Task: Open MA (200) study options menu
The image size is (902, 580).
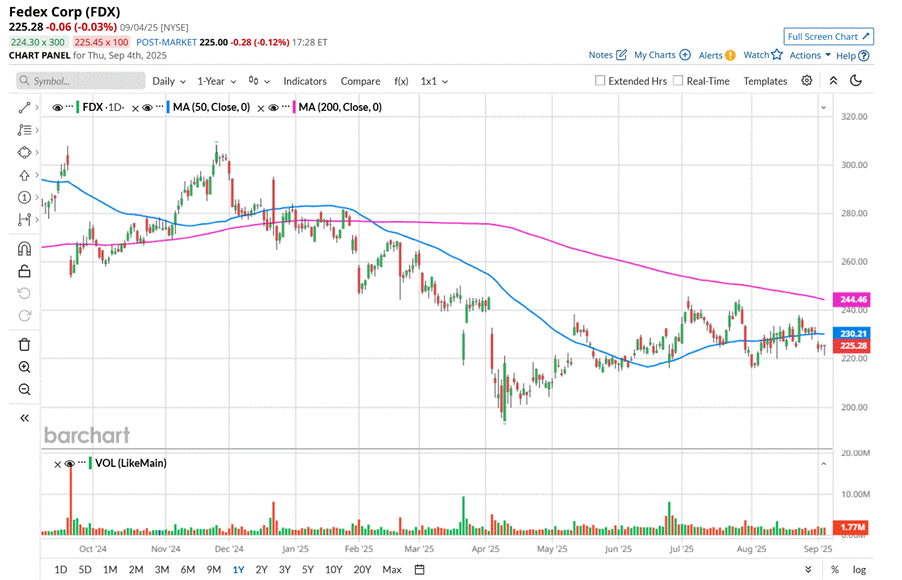Action: tap(285, 106)
